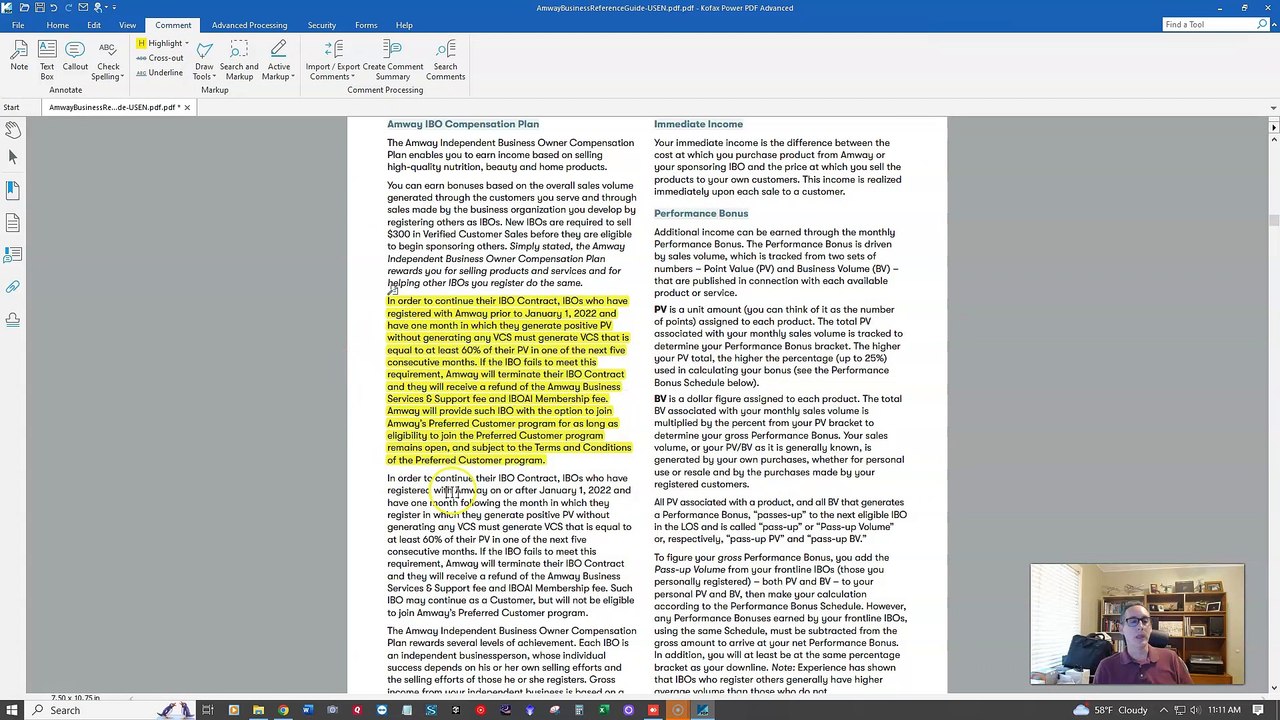
Task: Select the Note annotation tool
Action: click(x=19, y=56)
